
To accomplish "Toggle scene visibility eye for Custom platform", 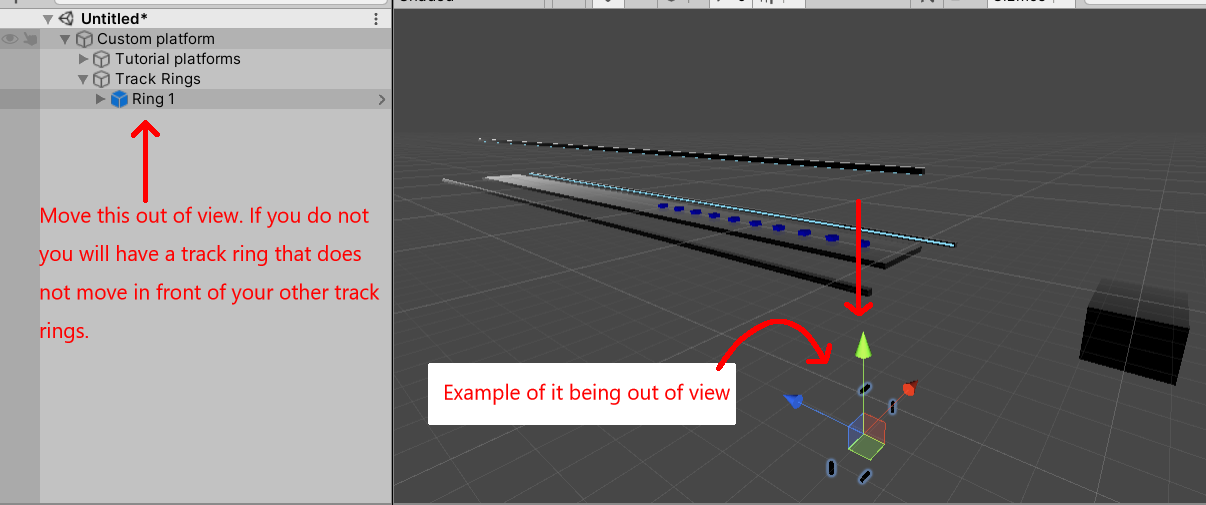I will tap(10, 39).
